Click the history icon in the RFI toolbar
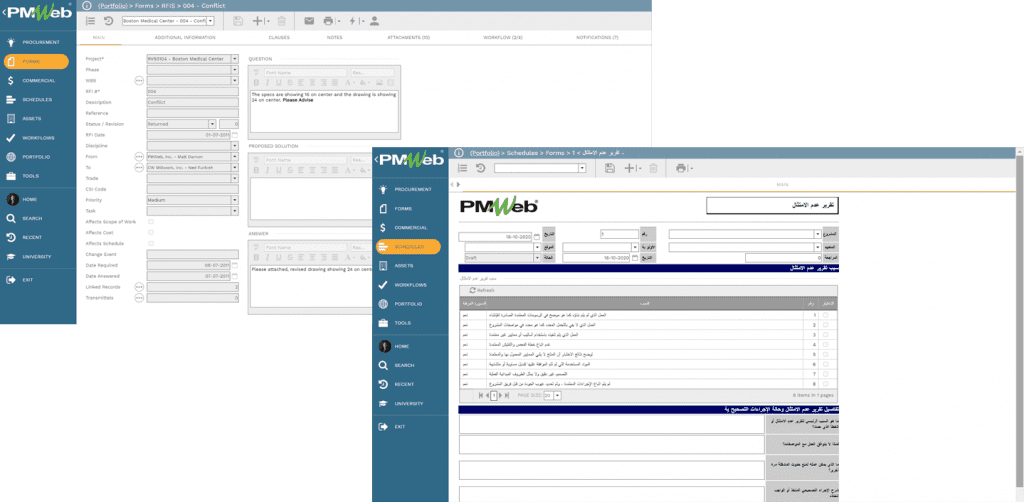This screenshot has width=1024, height=502. (108, 21)
